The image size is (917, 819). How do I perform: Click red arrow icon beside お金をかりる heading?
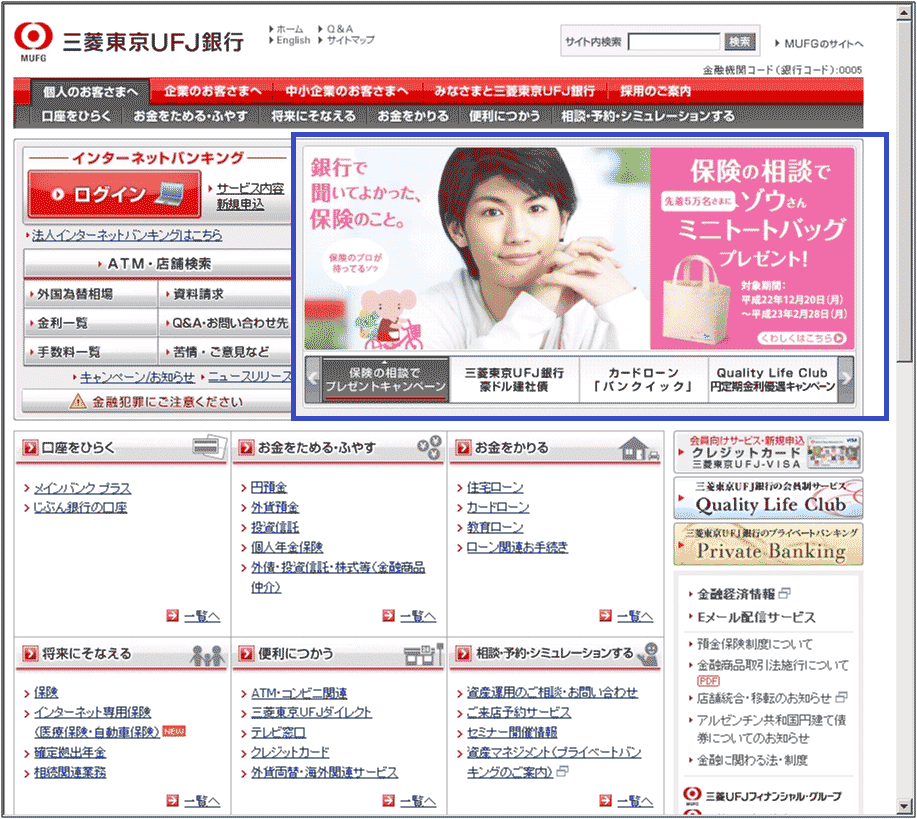[x=463, y=448]
